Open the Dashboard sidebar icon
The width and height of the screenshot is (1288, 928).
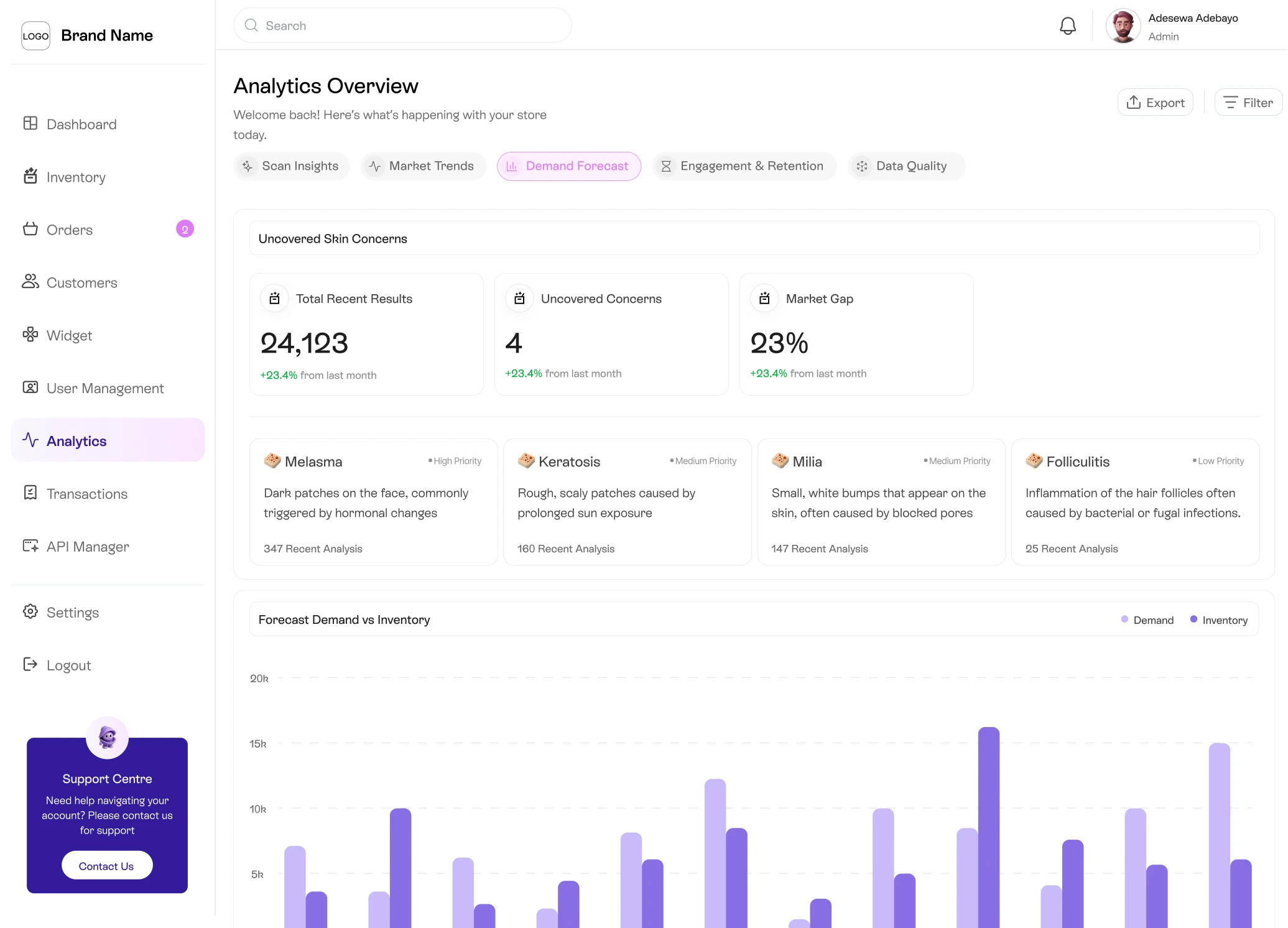[30, 124]
